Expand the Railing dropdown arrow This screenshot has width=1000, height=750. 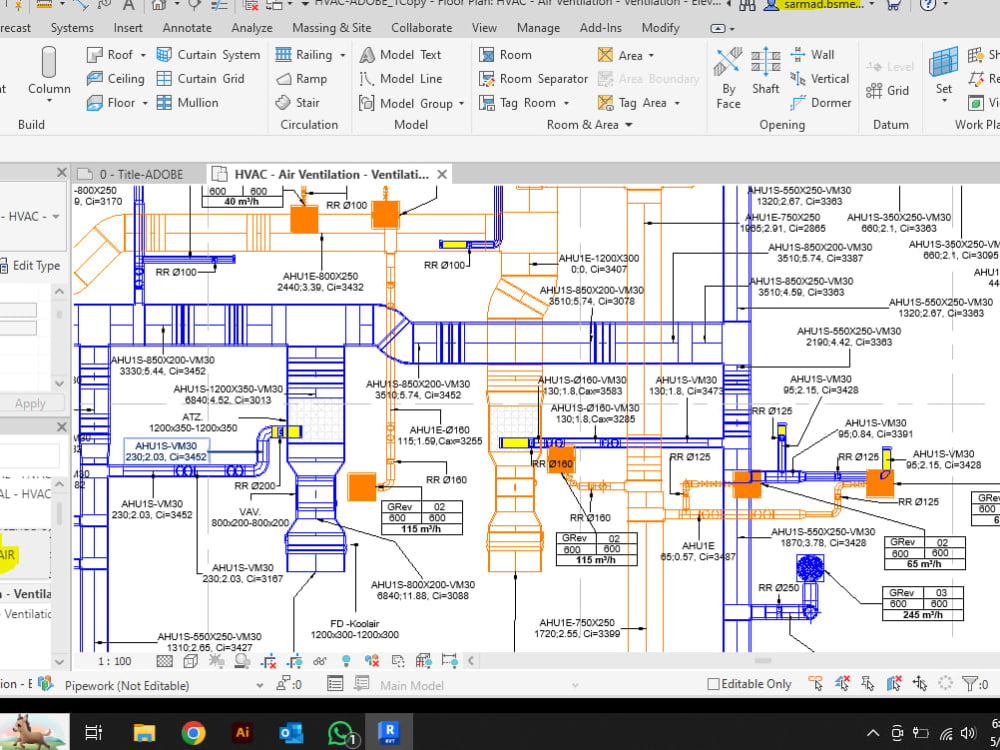tap(342, 55)
